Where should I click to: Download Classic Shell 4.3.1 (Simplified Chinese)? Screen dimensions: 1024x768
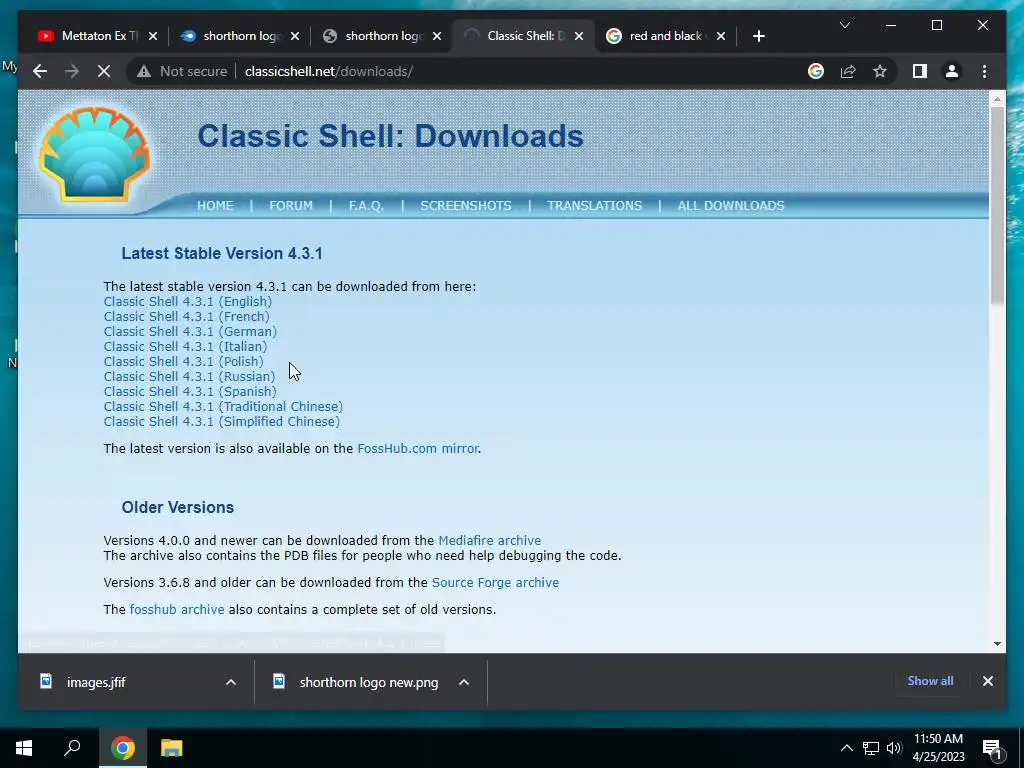pos(221,421)
